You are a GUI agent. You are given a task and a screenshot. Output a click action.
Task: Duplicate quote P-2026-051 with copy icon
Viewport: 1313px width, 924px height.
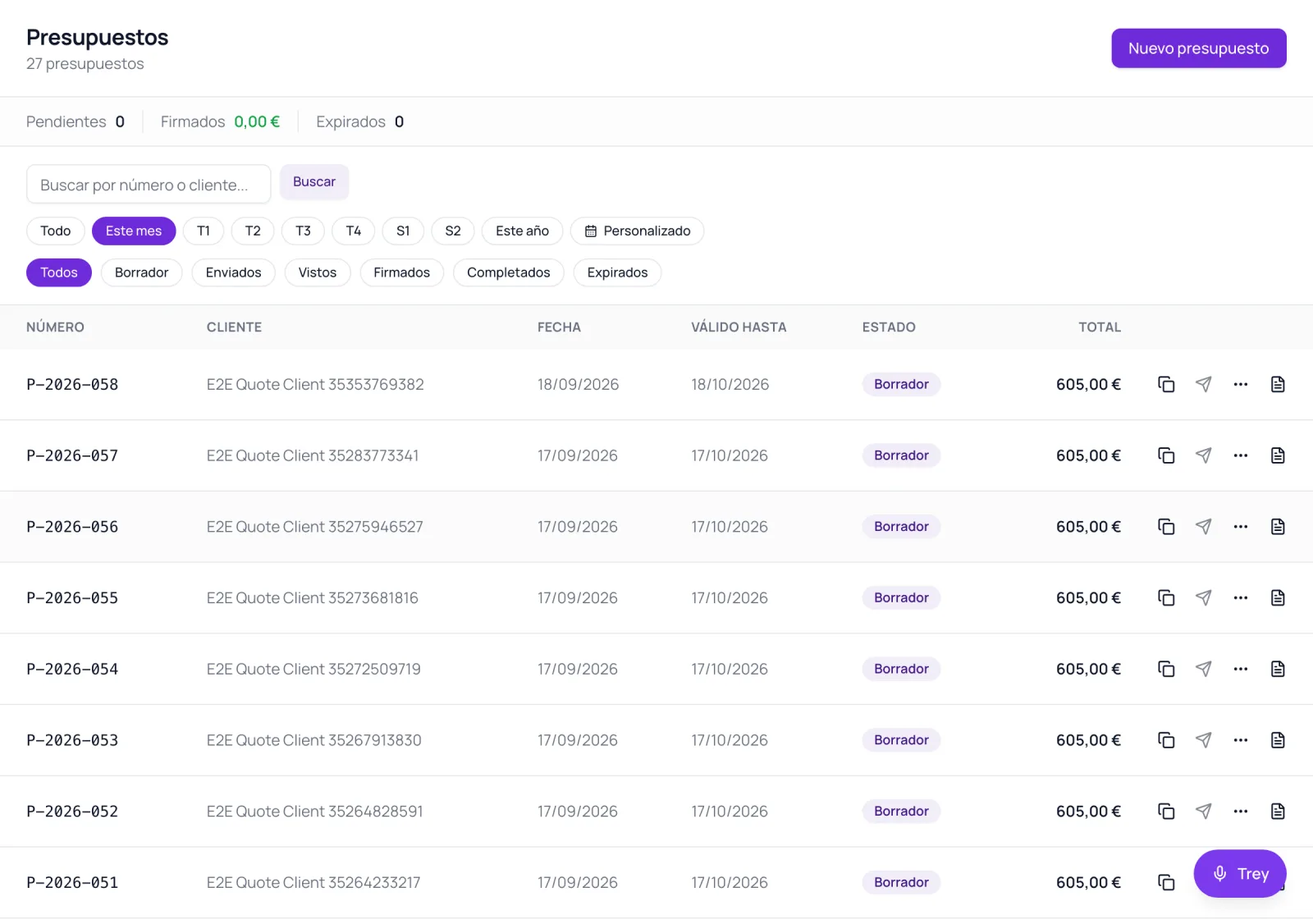point(1166,882)
